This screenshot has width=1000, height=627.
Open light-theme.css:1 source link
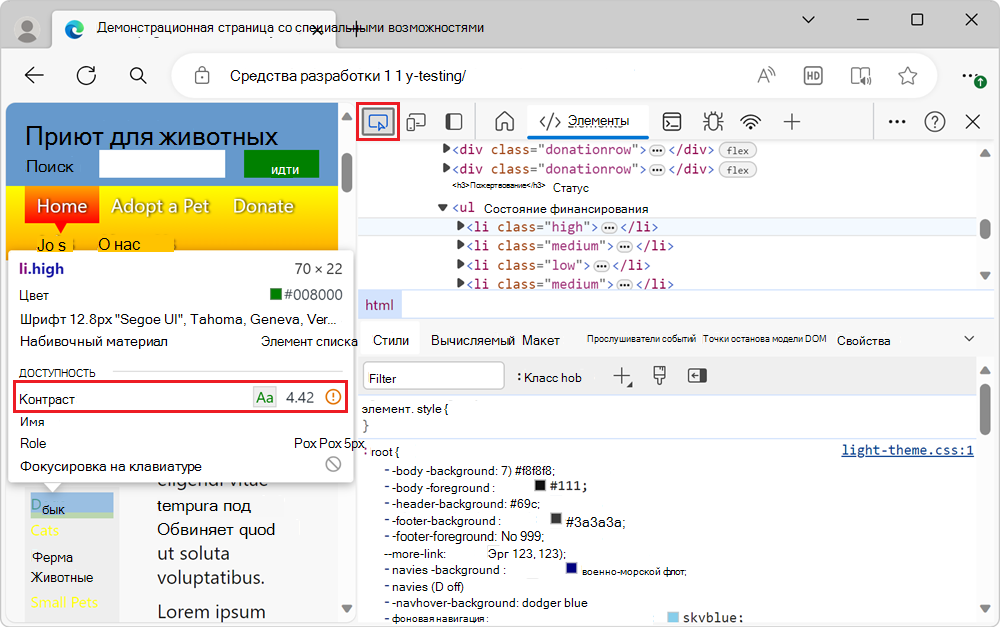pos(908,450)
